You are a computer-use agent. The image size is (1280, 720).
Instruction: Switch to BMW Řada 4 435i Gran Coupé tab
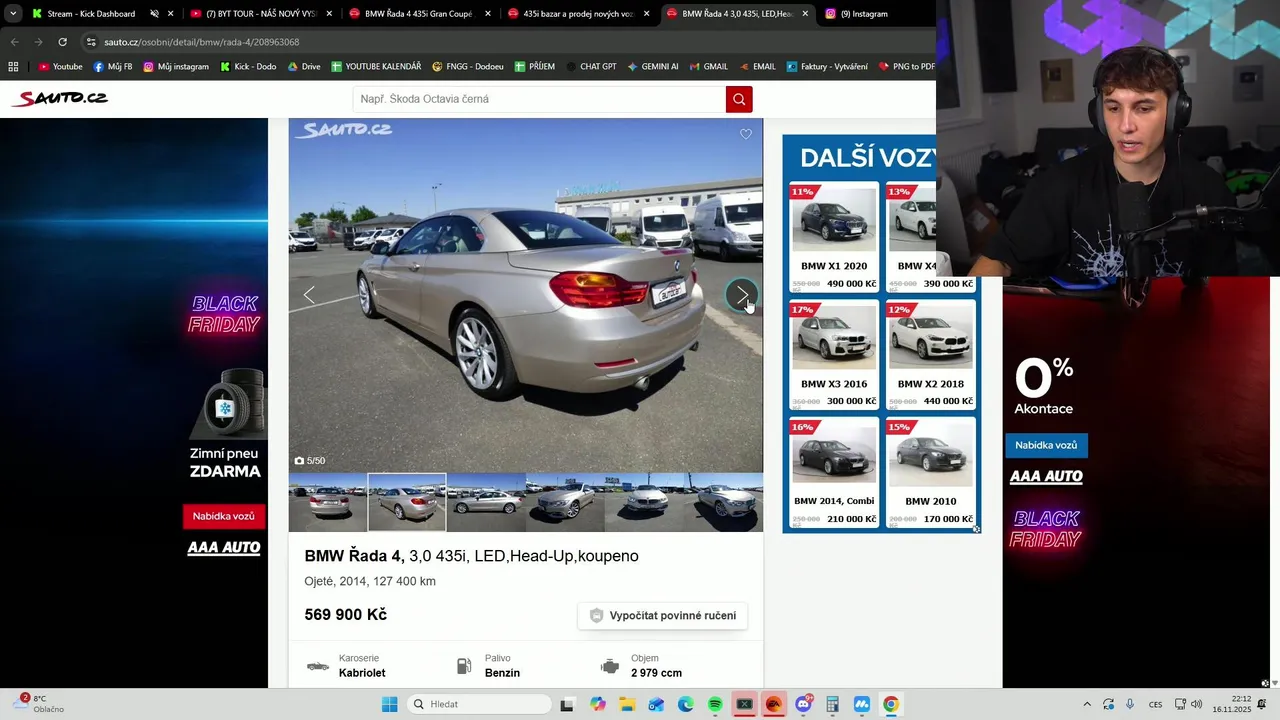tap(418, 14)
